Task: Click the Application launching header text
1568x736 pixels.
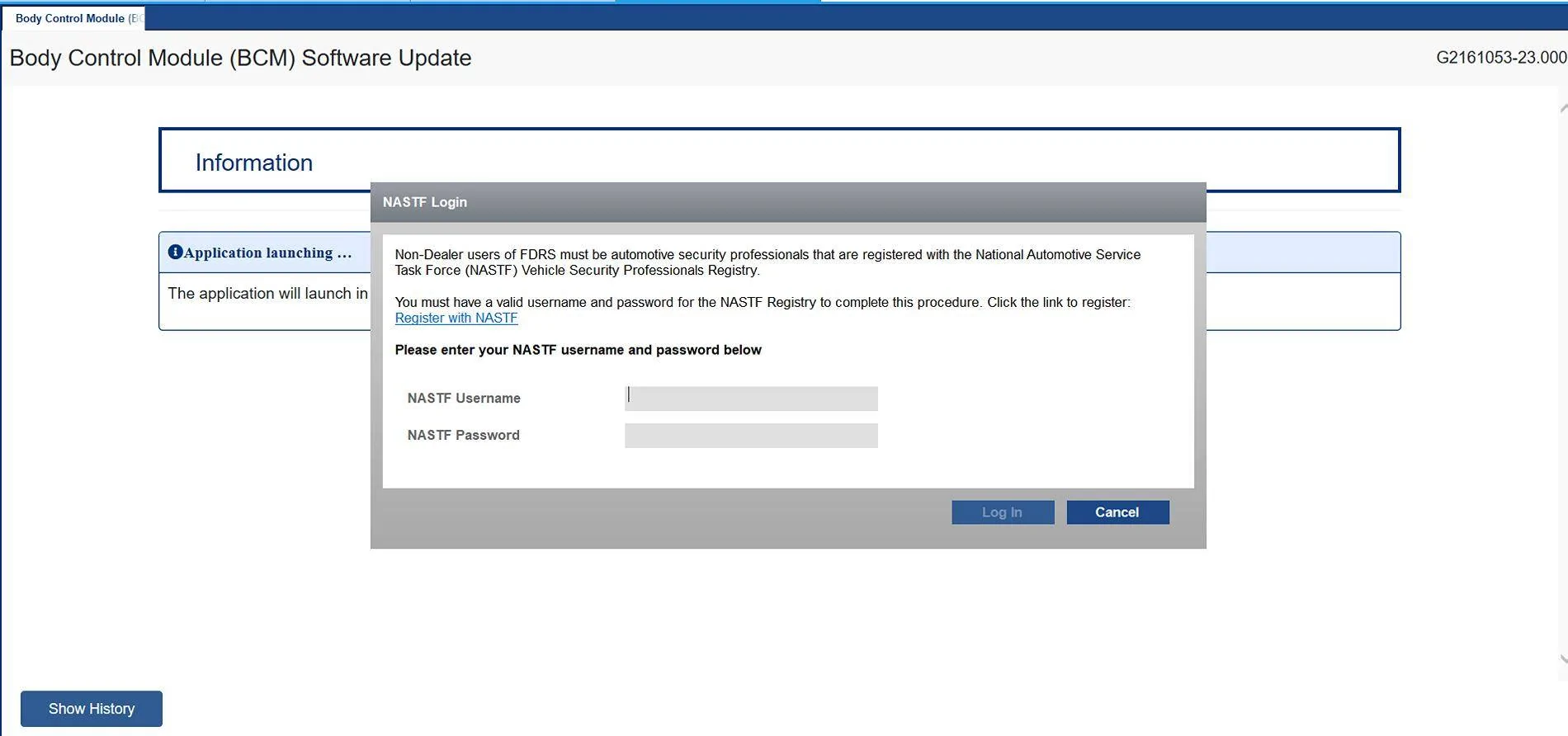Action: (x=267, y=253)
